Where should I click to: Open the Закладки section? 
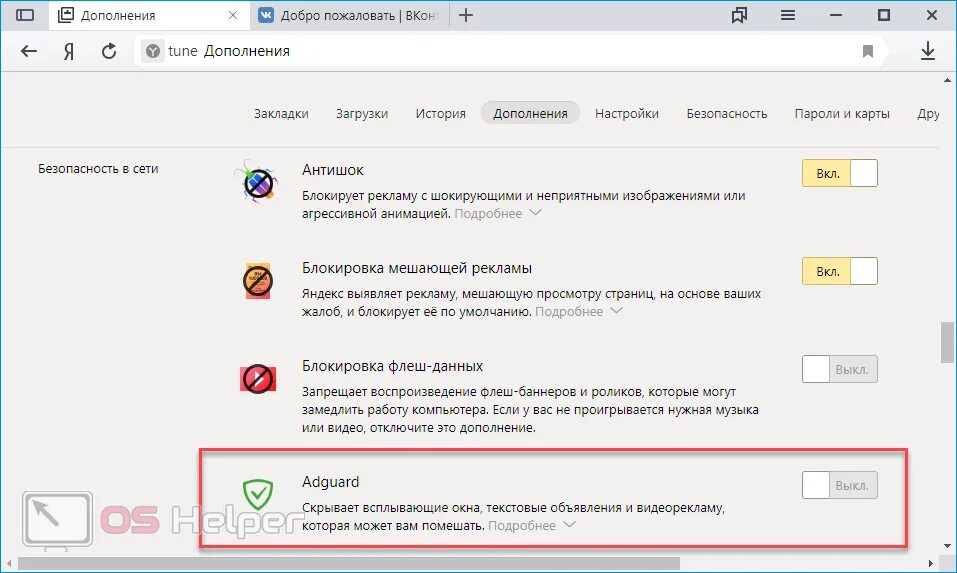(281, 114)
